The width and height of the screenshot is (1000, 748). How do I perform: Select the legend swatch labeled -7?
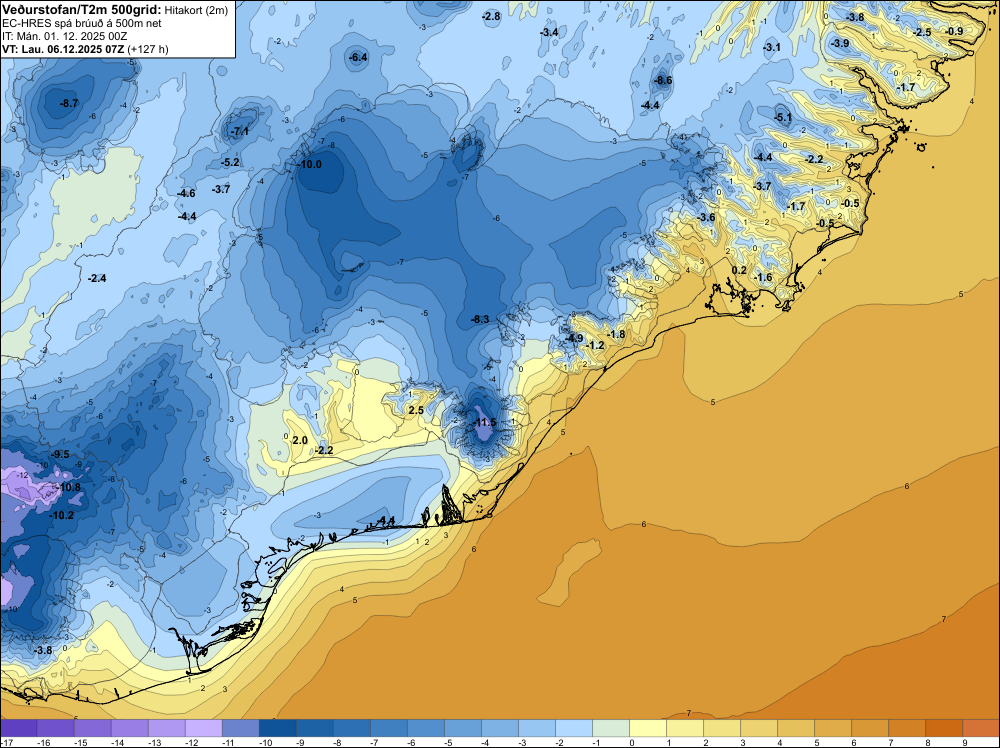point(389,728)
